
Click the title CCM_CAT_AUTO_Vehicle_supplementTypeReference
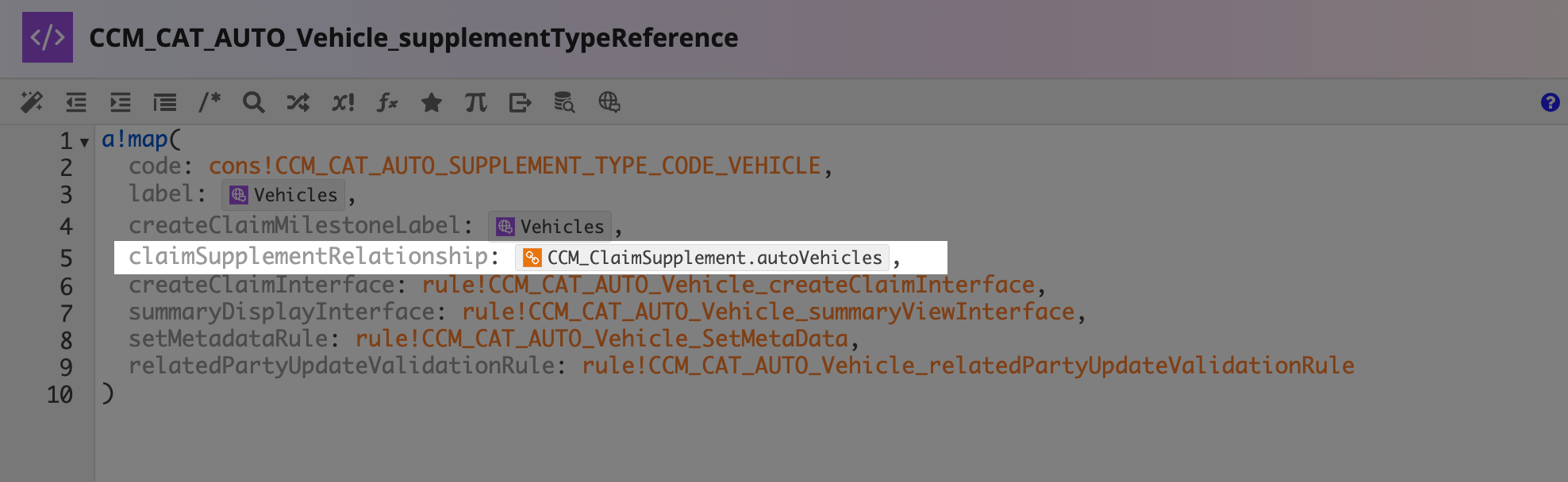pyautogui.click(x=413, y=38)
